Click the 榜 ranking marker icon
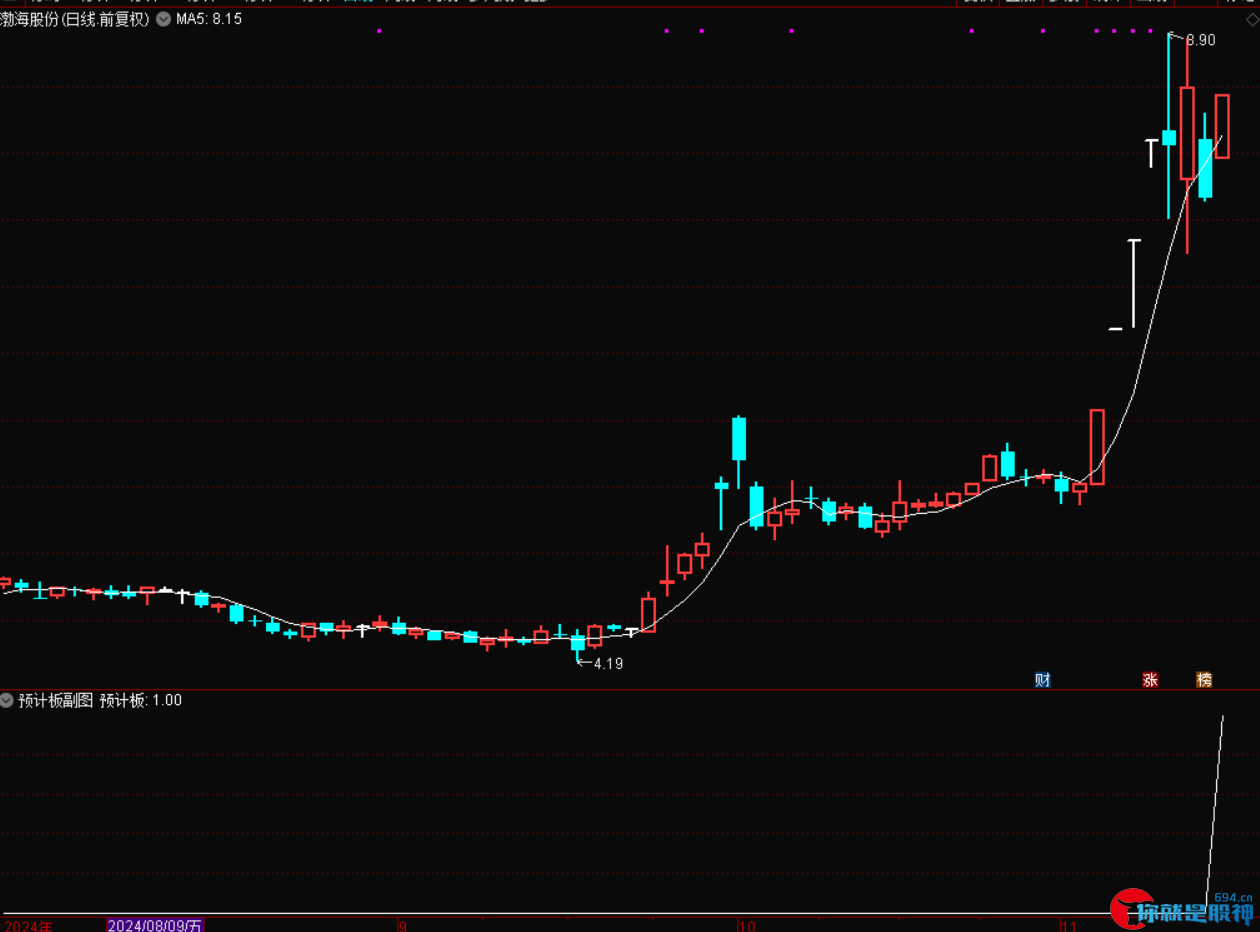The image size is (1260, 932). [x=1204, y=680]
